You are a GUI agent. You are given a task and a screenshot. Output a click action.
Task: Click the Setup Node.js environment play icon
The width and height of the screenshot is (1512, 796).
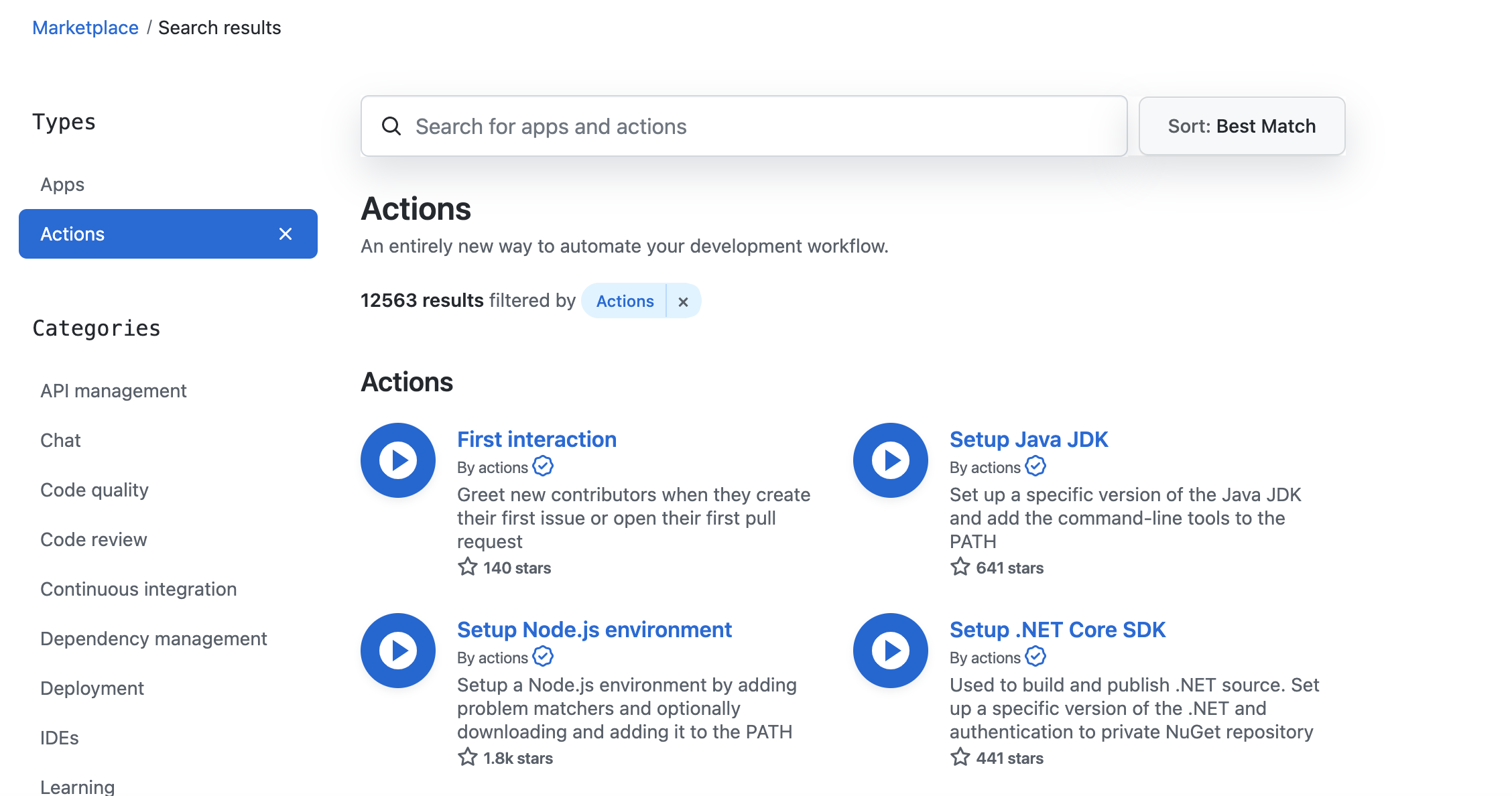398,651
